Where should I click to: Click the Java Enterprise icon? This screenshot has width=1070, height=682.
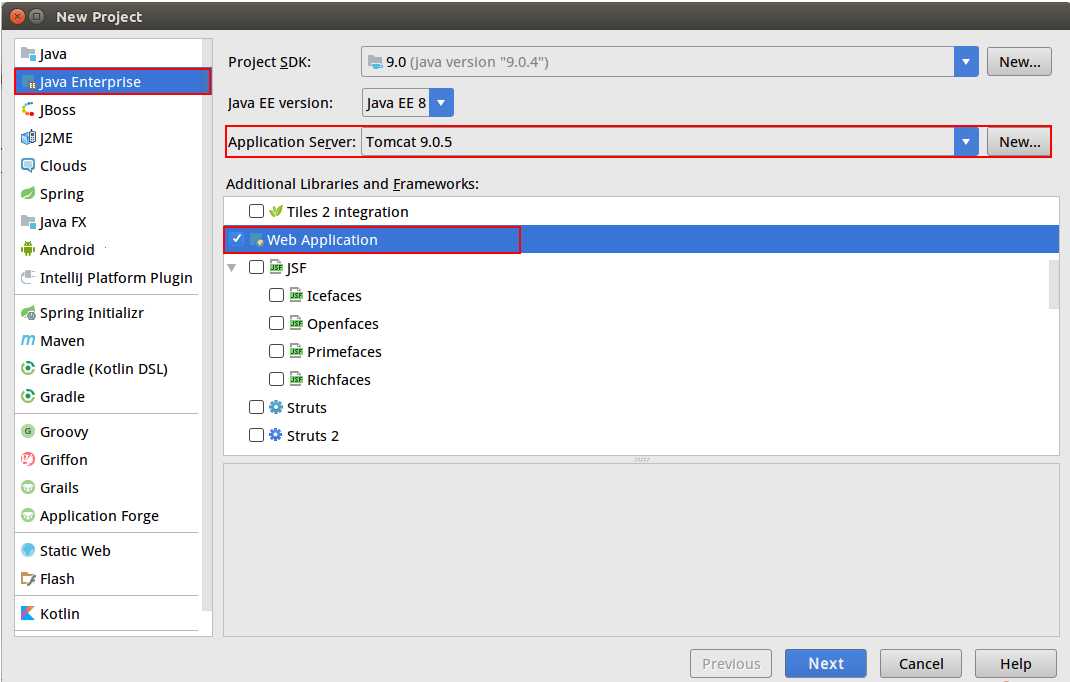coord(28,82)
